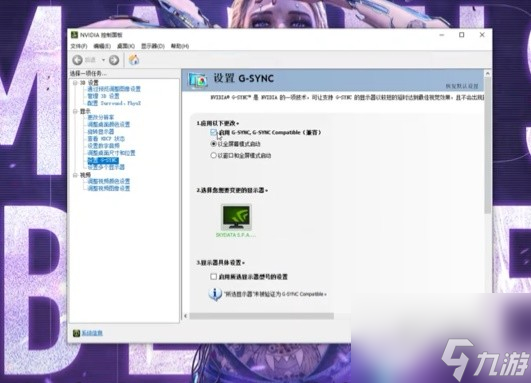Click the blue info icon near bottom
Viewport: 531px width, 383px height.
[215, 294]
